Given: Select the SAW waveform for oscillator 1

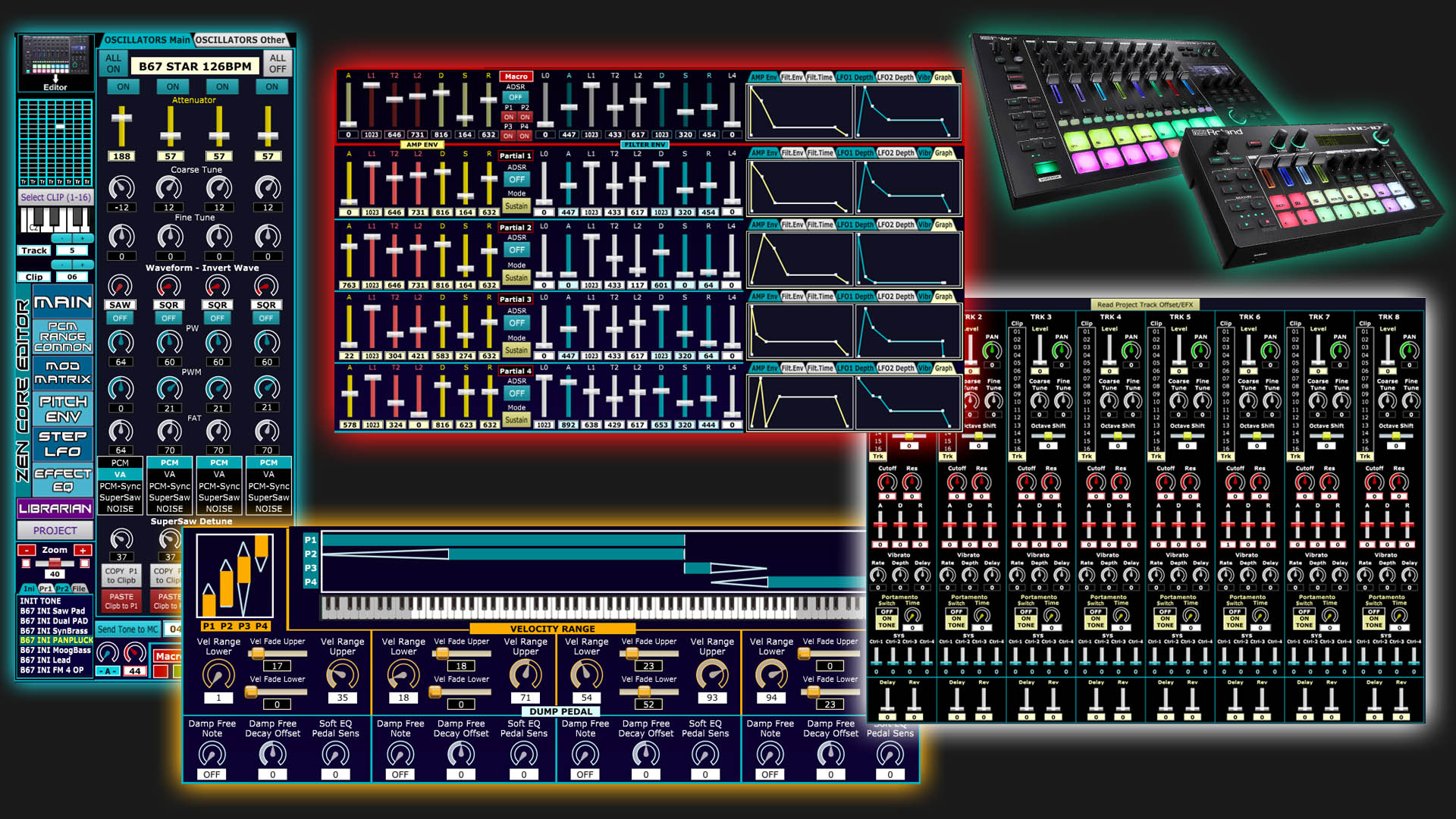Looking at the screenshot, I should (x=120, y=305).
